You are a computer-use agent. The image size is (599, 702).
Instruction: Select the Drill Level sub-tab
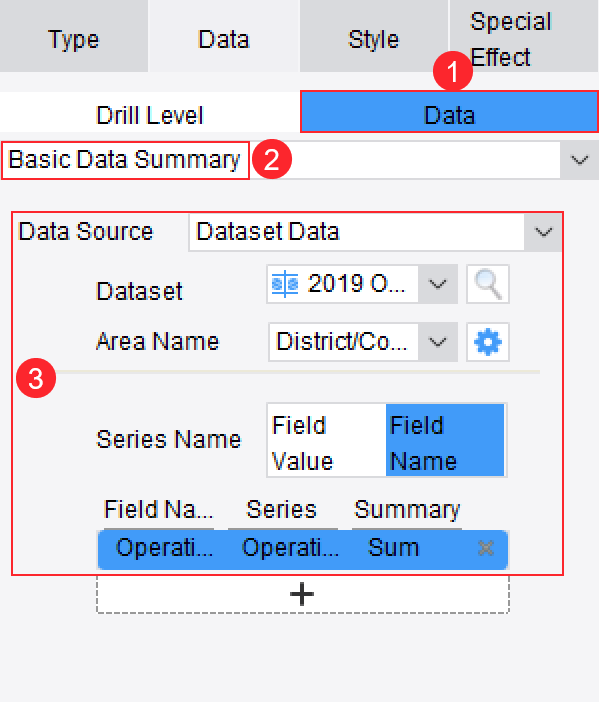[x=150, y=112]
